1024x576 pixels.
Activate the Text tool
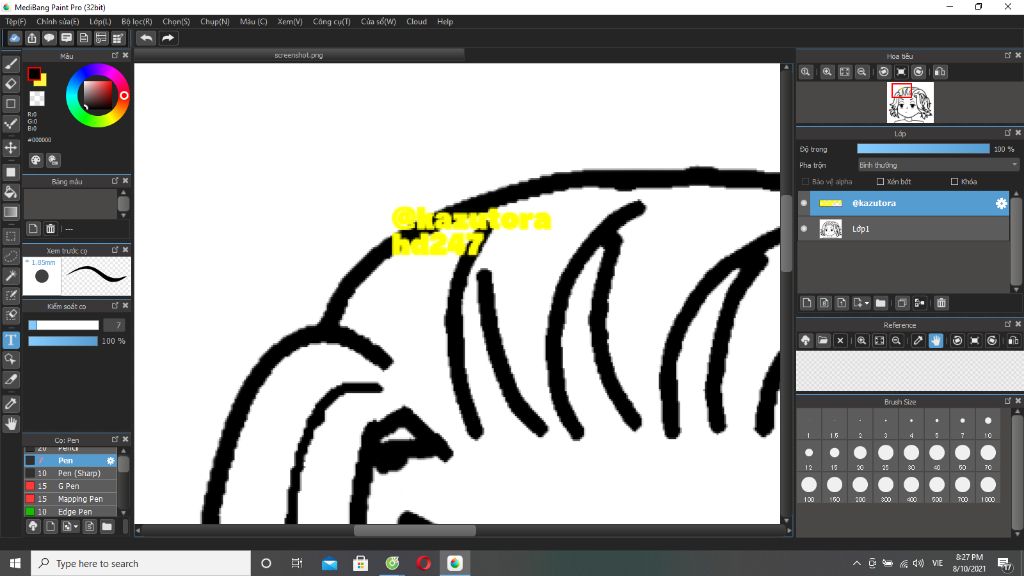click(11, 340)
